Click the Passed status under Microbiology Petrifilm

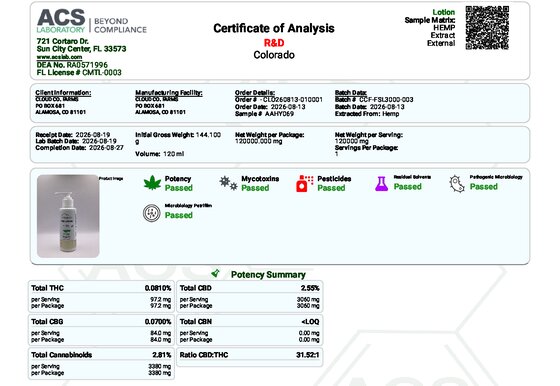pyautogui.click(x=179, y=215)
